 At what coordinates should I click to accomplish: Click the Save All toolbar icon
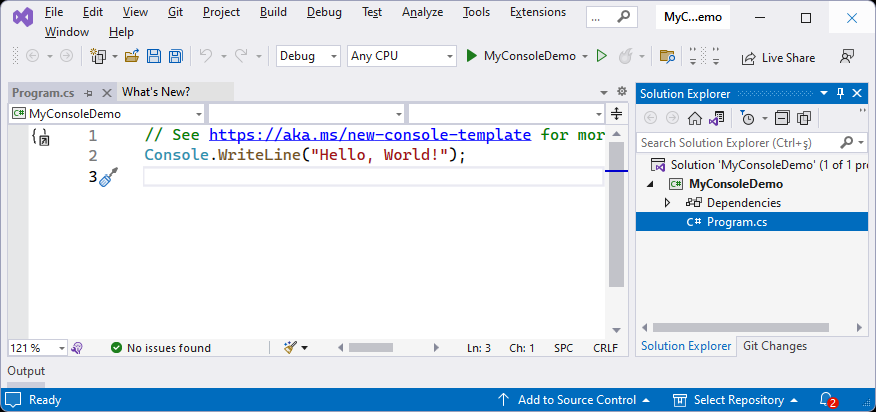pyautogui.click(x=175, y=57)
